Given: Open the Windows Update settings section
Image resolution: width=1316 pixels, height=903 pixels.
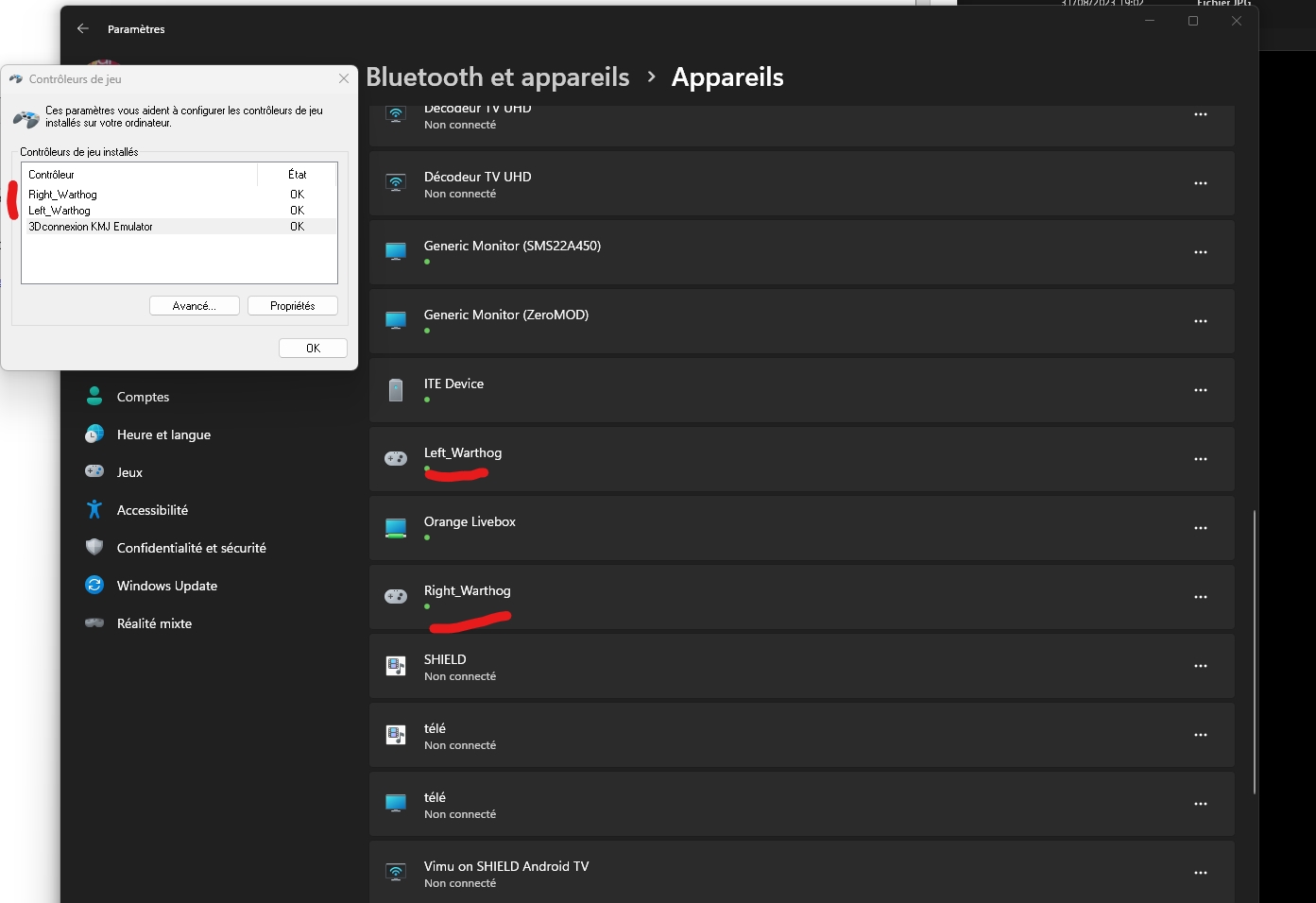Looking at the screenshot, I should pos(166,586).
